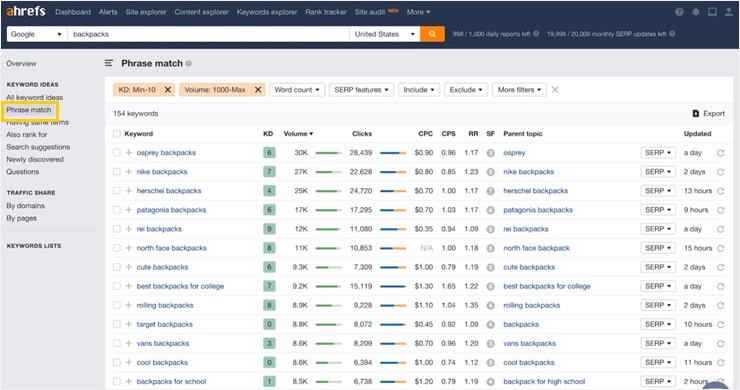Click the monitor icon in the header

pyautogui.click(x=712, y=12)
